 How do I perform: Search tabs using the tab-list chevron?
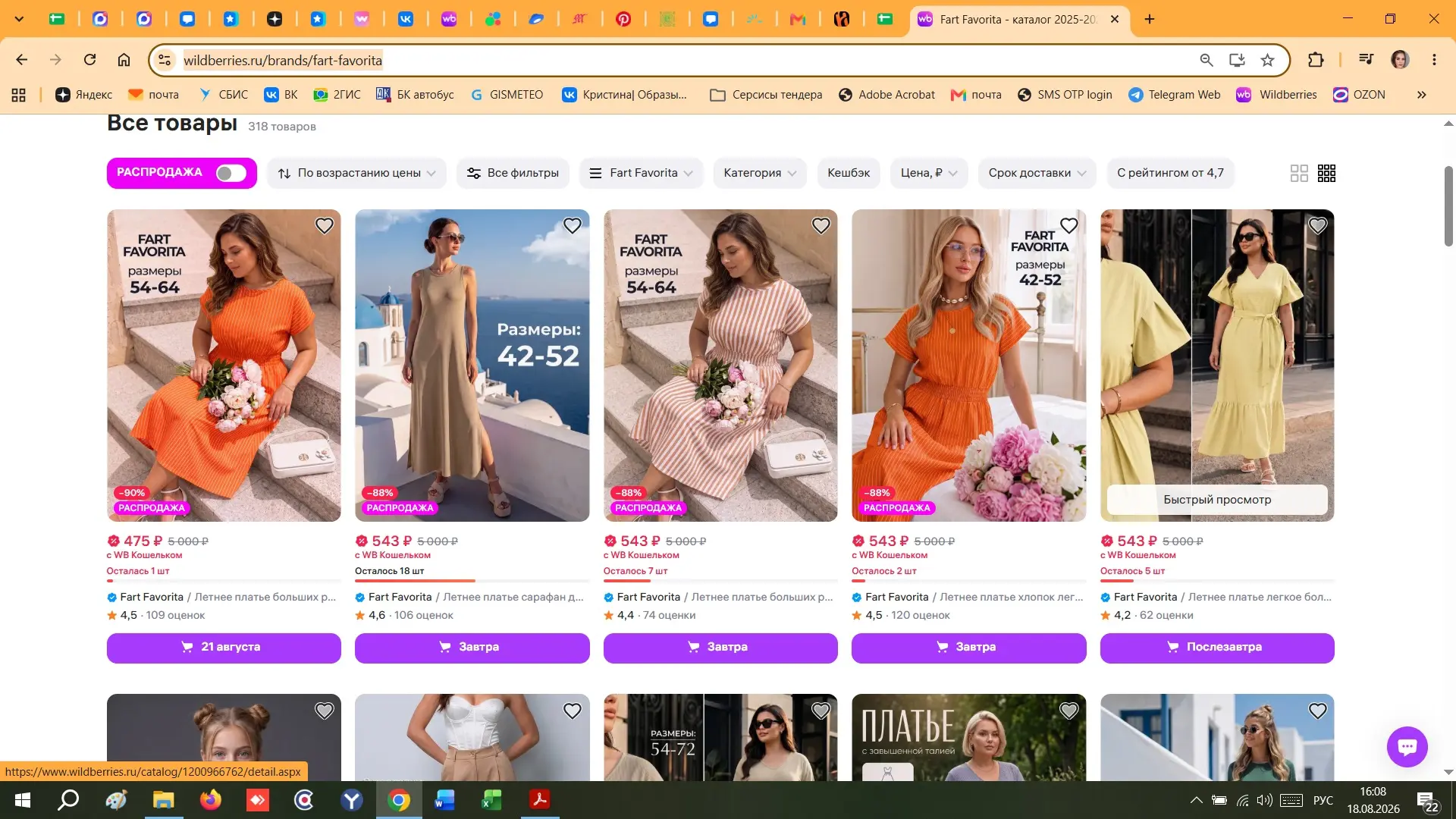point(19,19)
